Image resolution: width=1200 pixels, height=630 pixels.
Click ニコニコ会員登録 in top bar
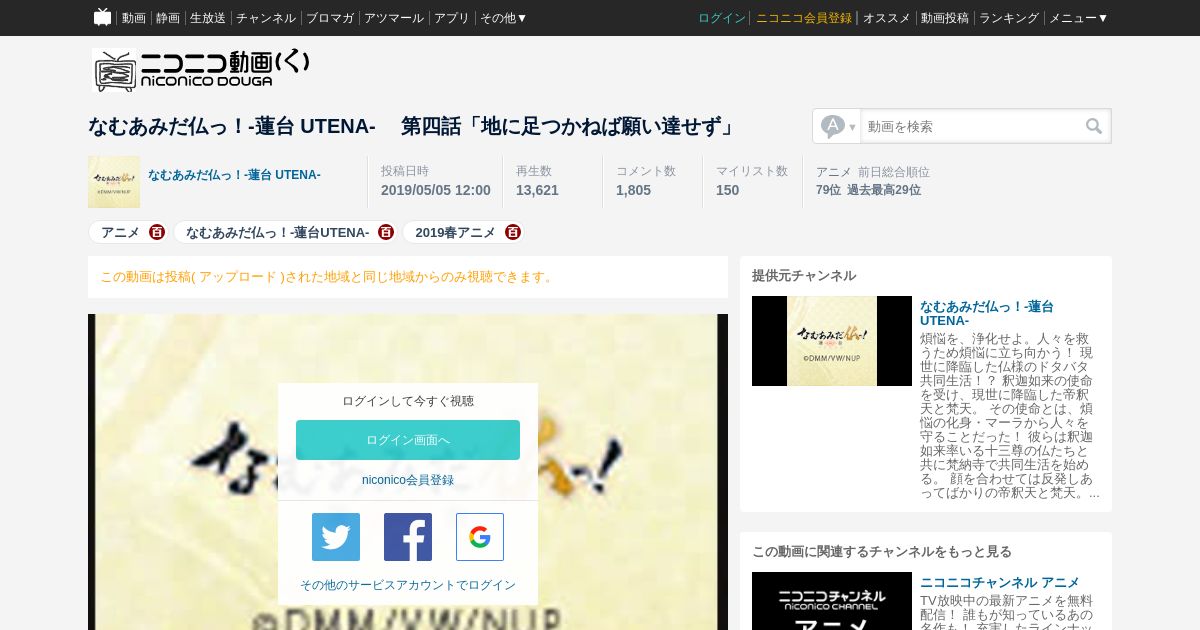point(804,18)
